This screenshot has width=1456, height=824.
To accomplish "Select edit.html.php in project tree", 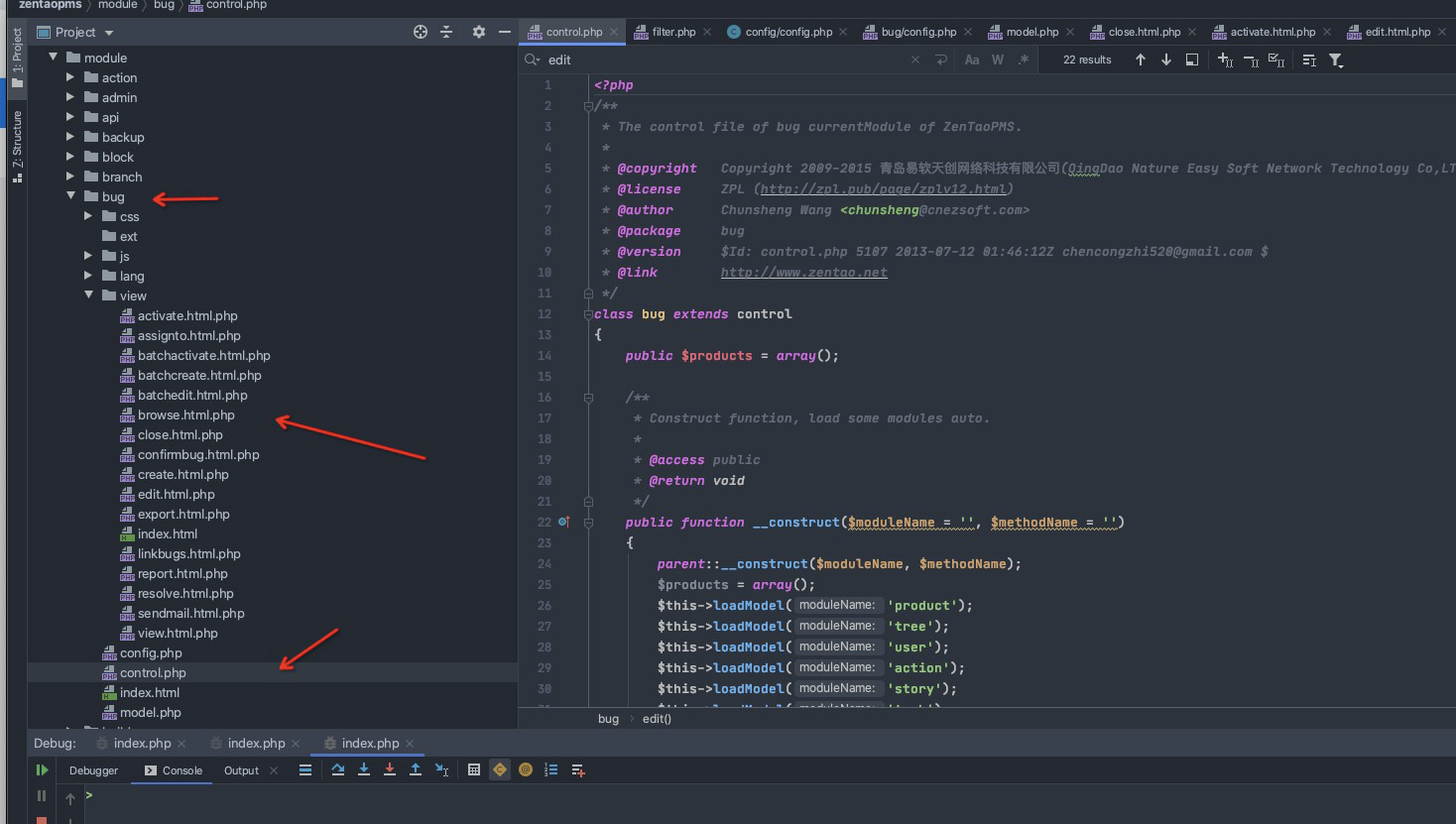I will (x=176, y=494).
